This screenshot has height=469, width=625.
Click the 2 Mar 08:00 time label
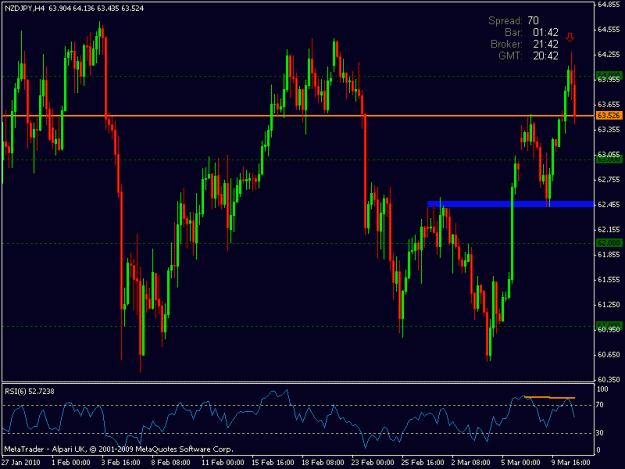click(471, 462)
